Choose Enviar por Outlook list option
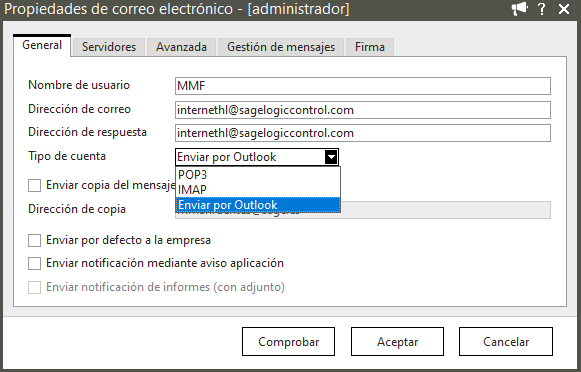 coord(258,205)
